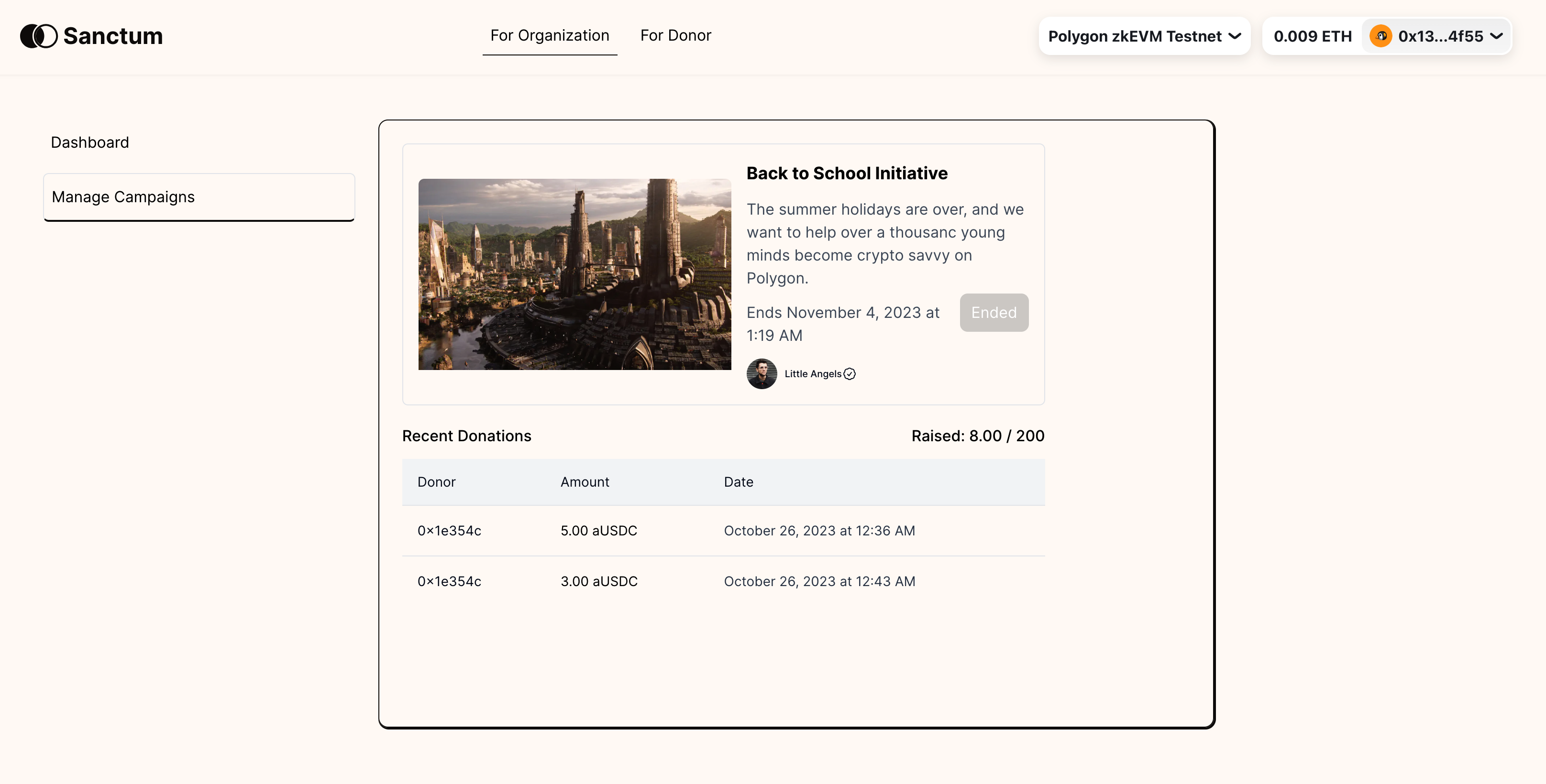This screenshot has height=784, width=1546.
Task: Select Manage Campaigns in the sidebar
Action: pyautogui.click(x=123, y=196)
